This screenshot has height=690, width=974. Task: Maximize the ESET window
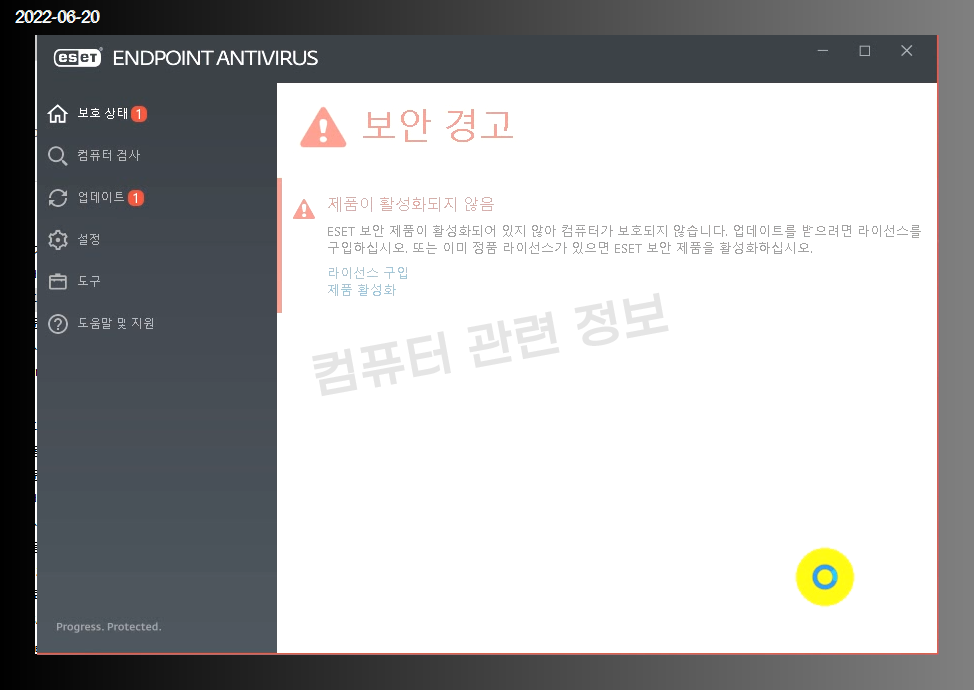pyautogui.click(x=865, y=51)
